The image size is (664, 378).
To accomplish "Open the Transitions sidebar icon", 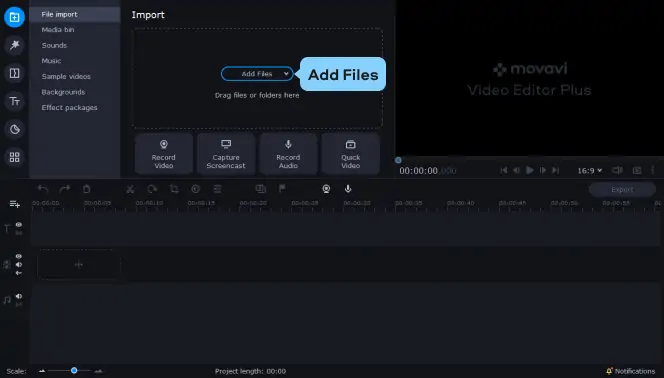I will coord(14,73).
